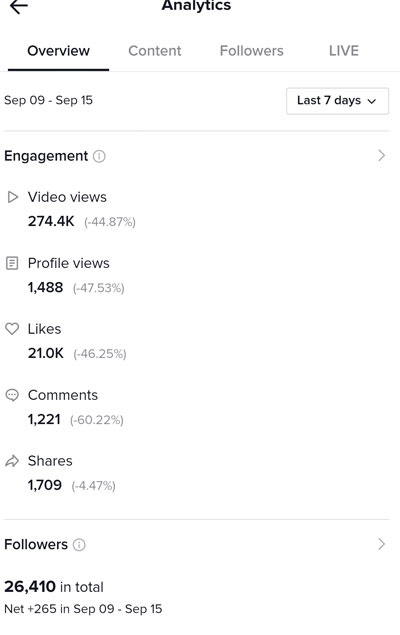This screenshot has width=400, height=635.
Task: Click the Shares arrow icon
Action: tap(12, 461)
